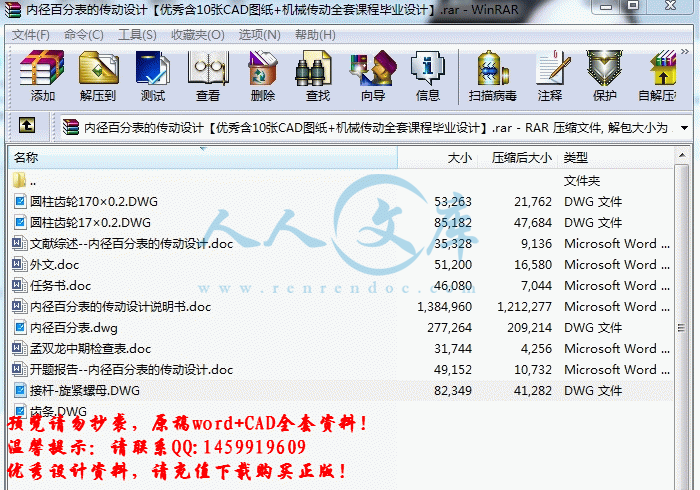Click the DWG icon of 圆柱齿轮170×0.2.DWG
Image resolution: width=700 pixels, height=490 pixels.
(20, 201)
